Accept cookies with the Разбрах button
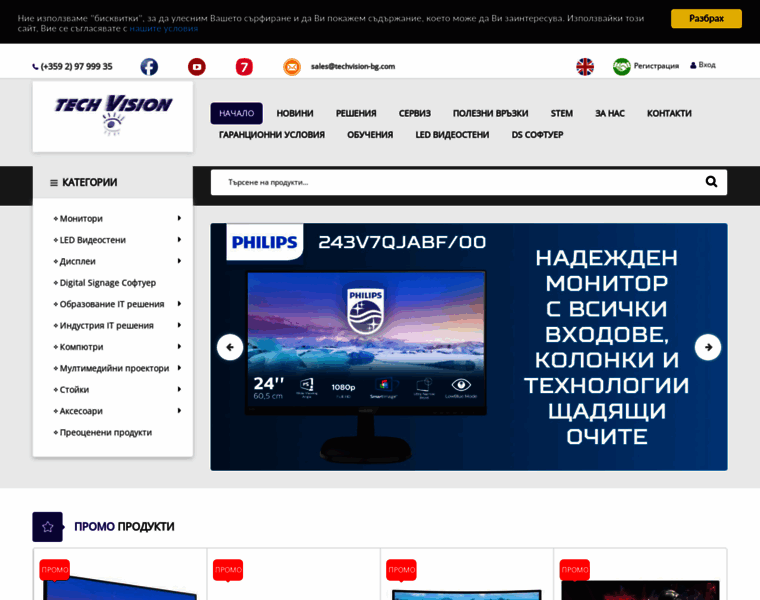The image size is (760, 600). (706, 18)
